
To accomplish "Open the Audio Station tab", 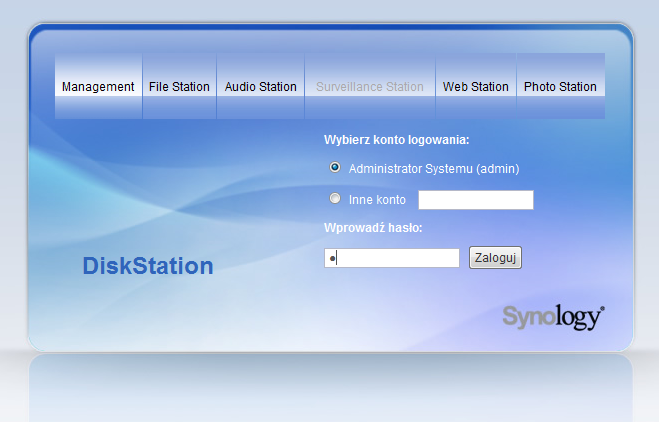I will [x=261, y=86].
